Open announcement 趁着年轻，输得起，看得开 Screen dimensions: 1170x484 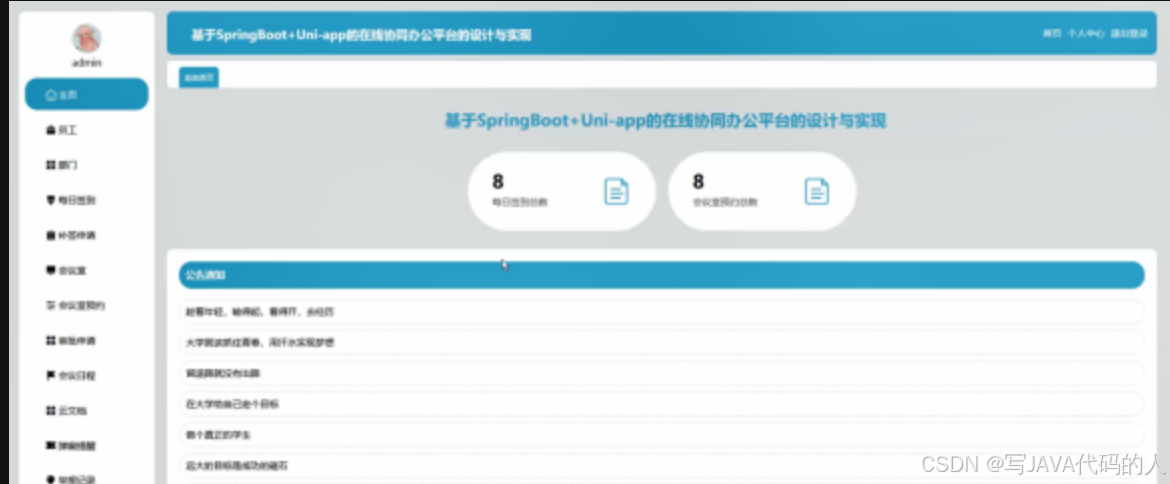point(661,312)
